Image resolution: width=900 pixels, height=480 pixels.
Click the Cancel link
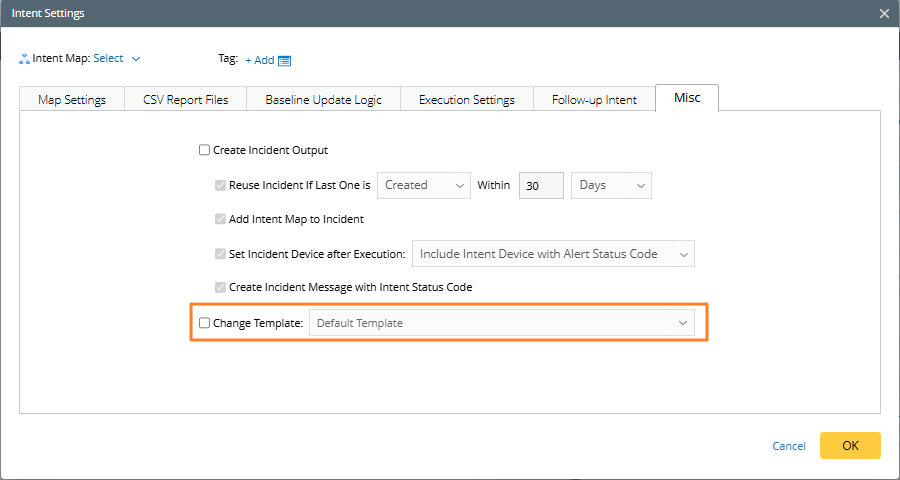click(x=789, y=446)
